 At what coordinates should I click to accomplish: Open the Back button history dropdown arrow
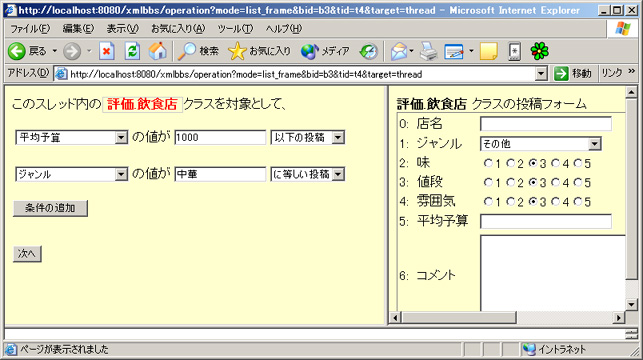pyautogui.click(x=54, y=51)
